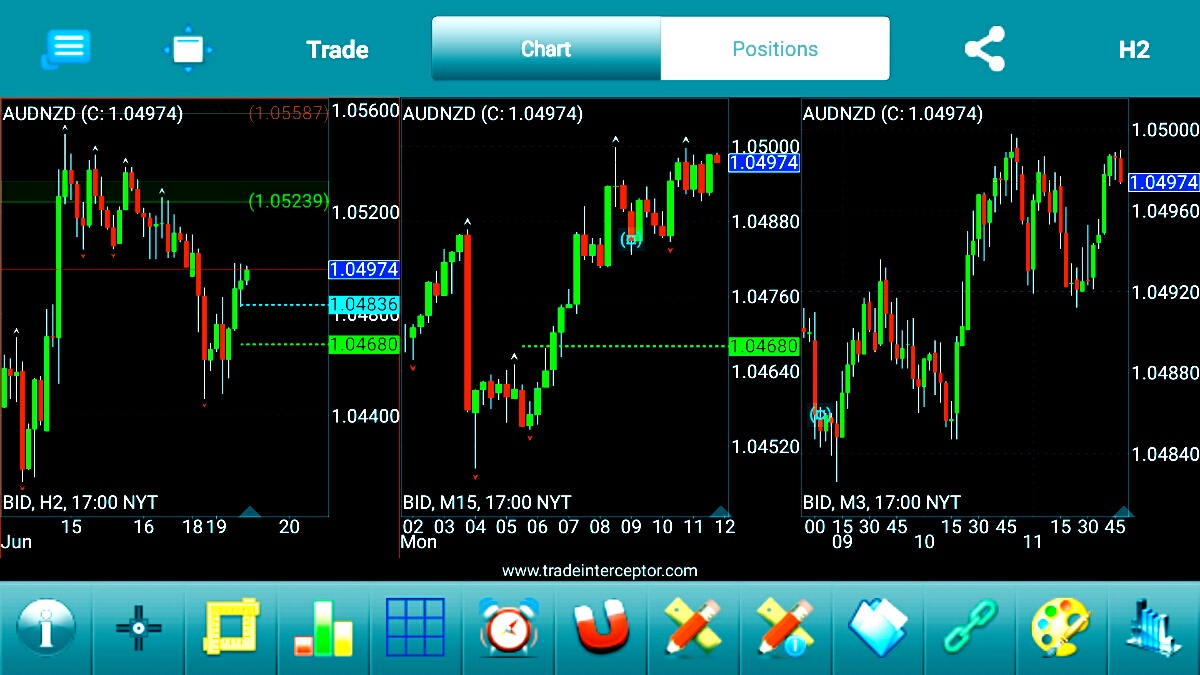Open the www.tradeinterceptor.com link
The width and height of the screenshot is (1200, 675).
pyautogui.click(x=600, y=571)
